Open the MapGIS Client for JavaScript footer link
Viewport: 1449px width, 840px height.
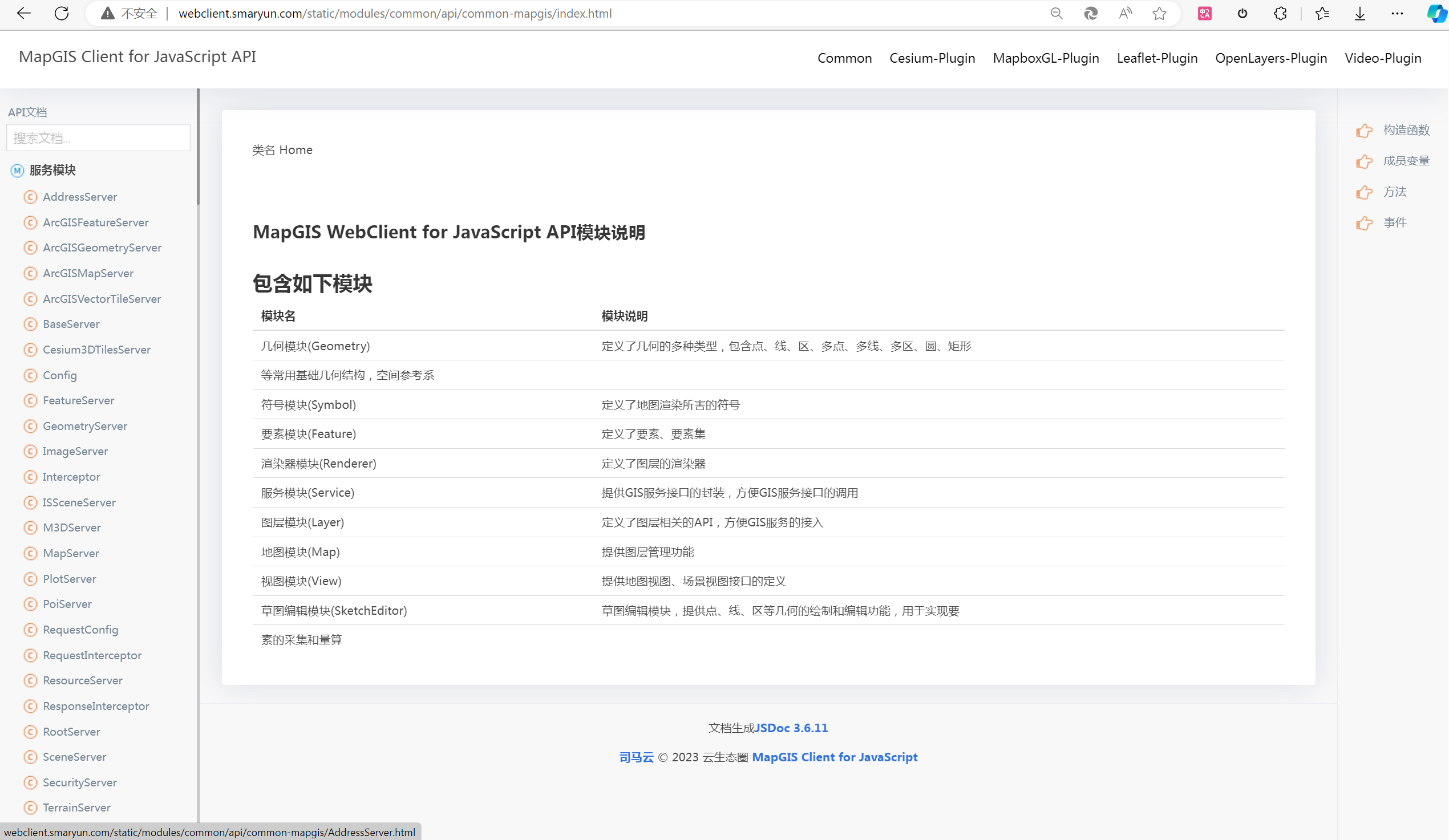pyautogui.click(x=835, y=757)
